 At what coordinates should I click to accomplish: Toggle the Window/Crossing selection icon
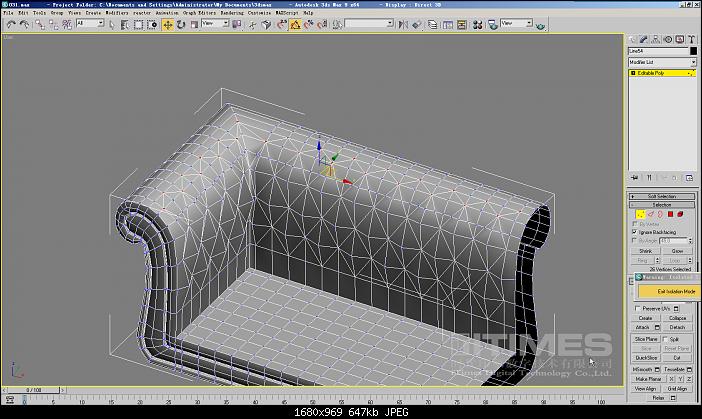point(152,25)
